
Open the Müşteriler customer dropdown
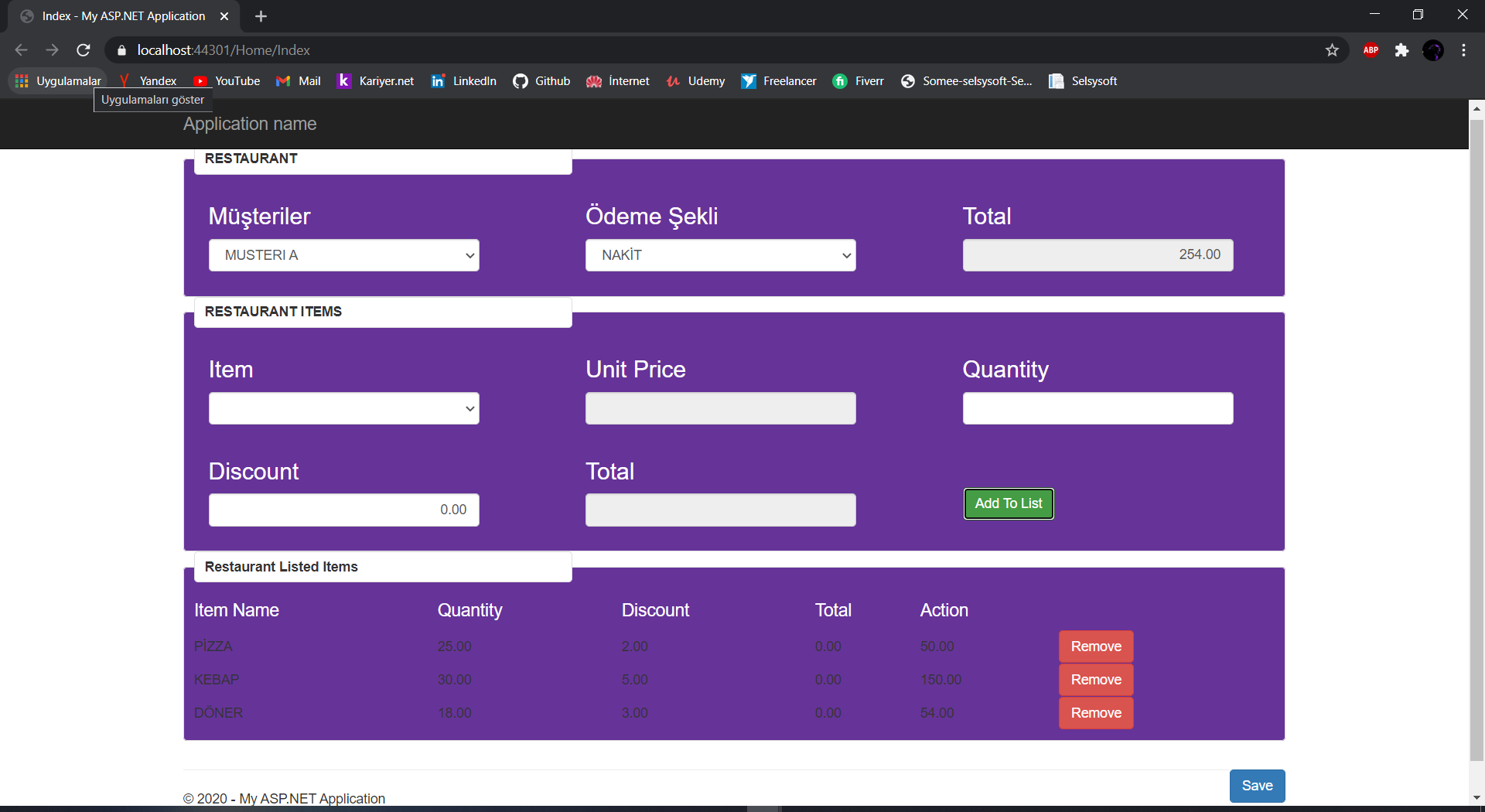343,254
